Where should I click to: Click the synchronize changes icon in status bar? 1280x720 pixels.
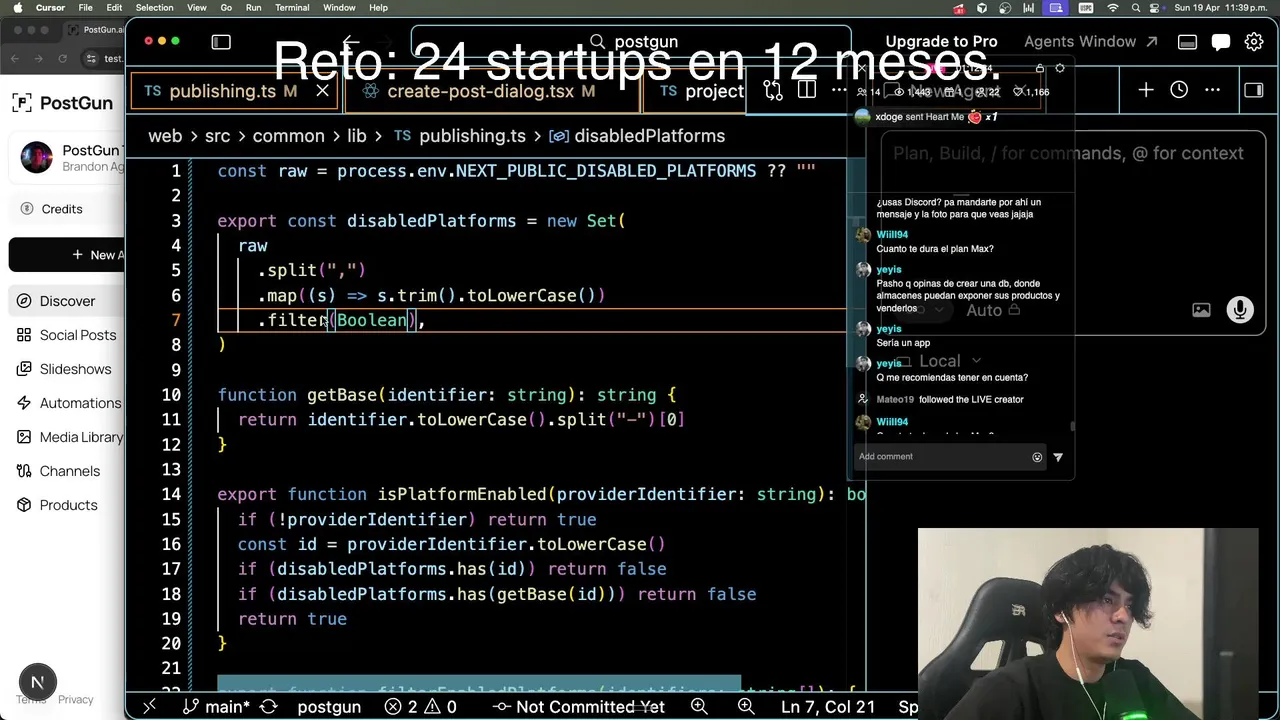click(268, 707)
